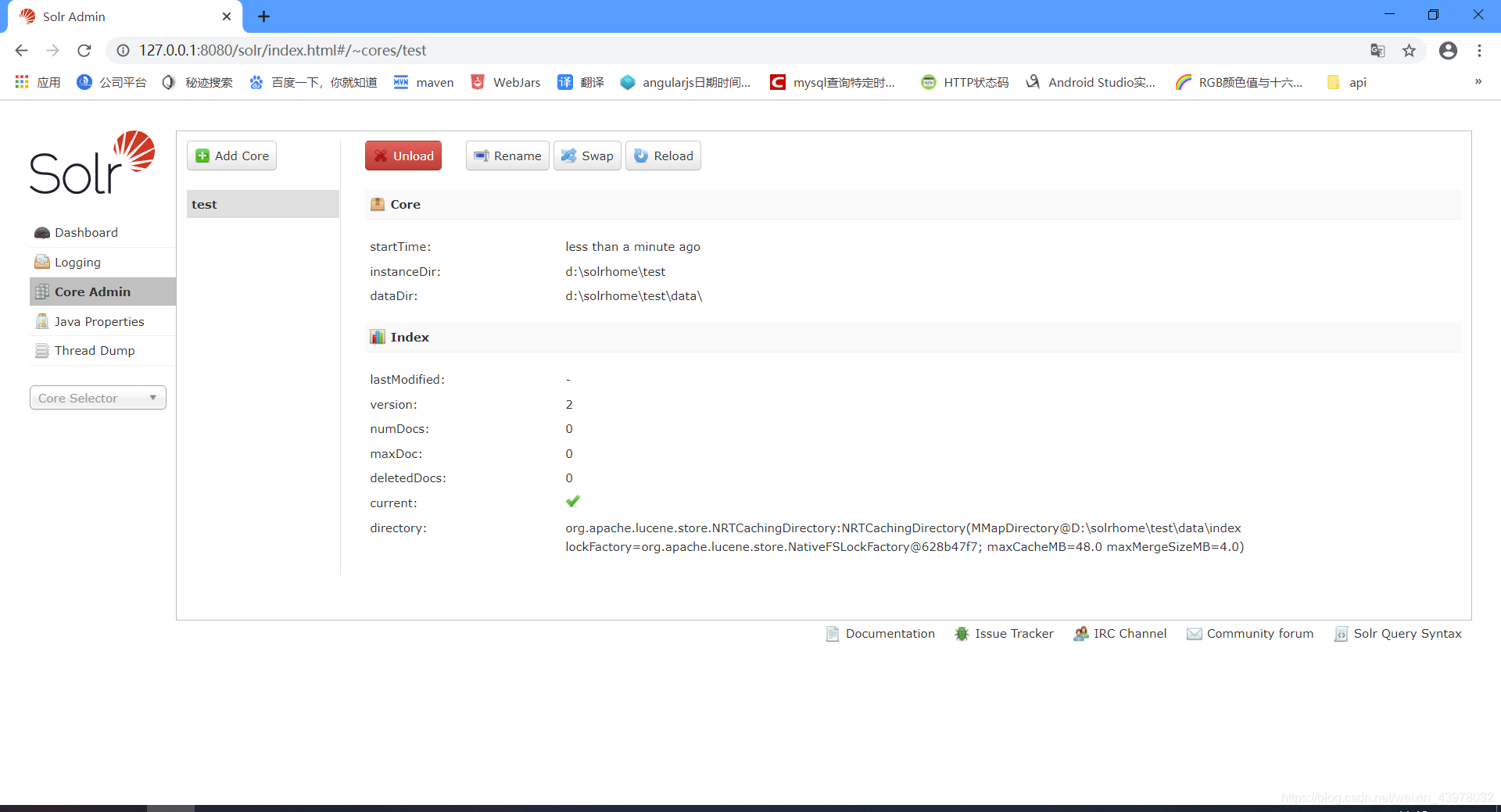This screenshot has width=1501, height=812.
Task: Click the instanceDir value d:\solrhome\test
Action: point(615,272)
